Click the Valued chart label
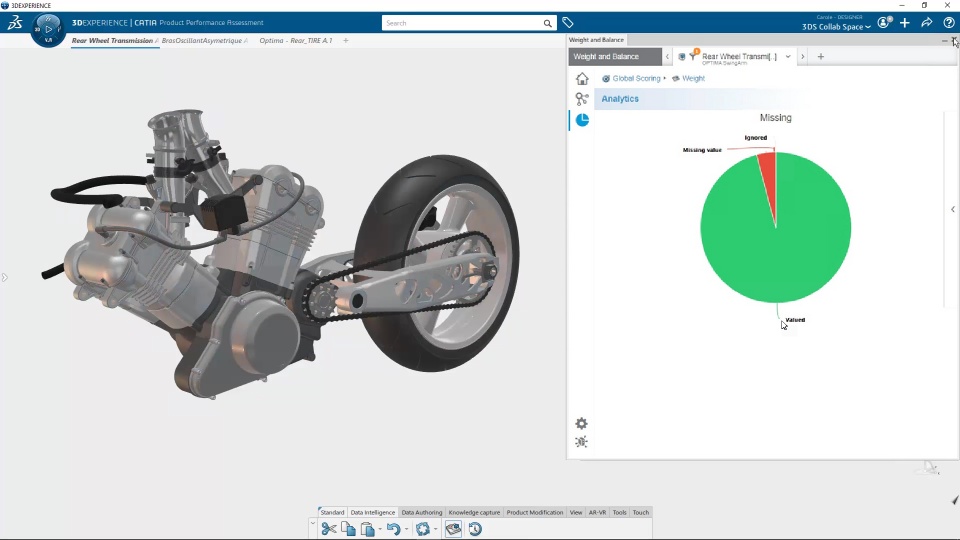Image resolution: width=960 pixels, height=540 pixels. point(795,320)
